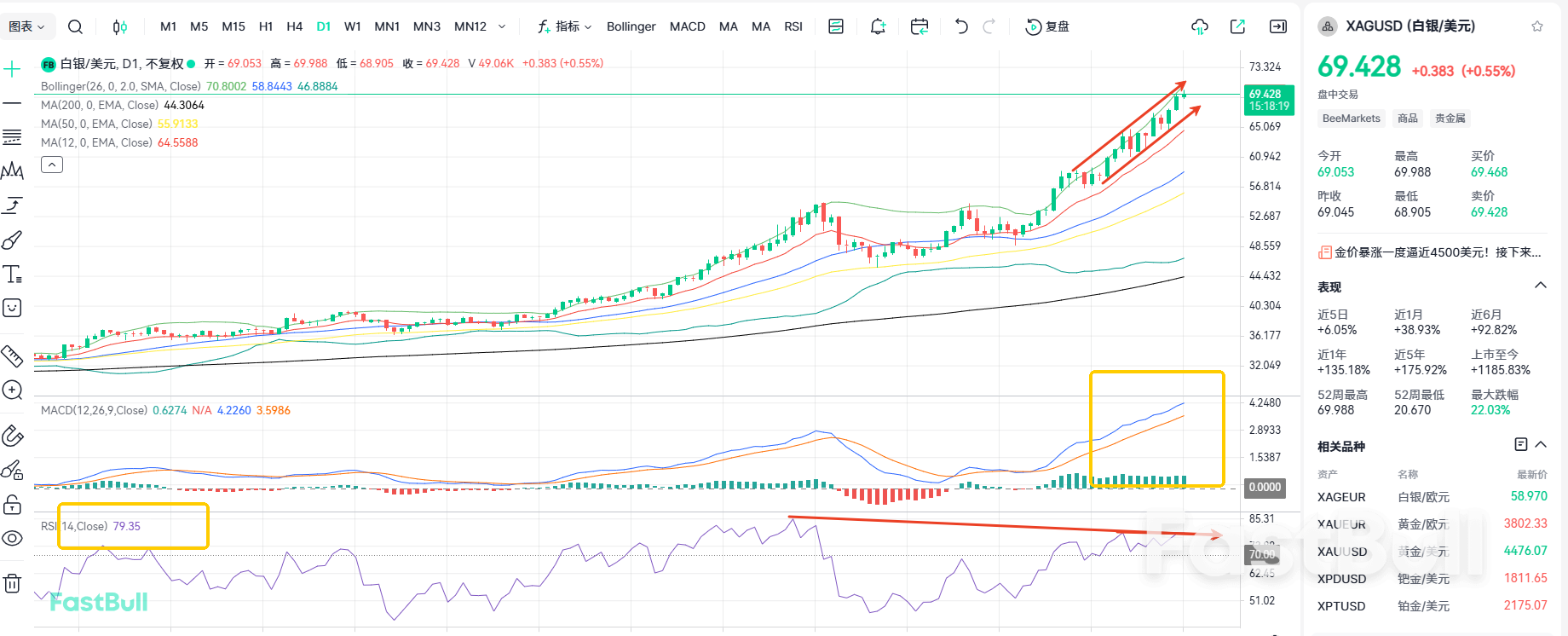Toggle the lock drawings padlock

(12, 505)
